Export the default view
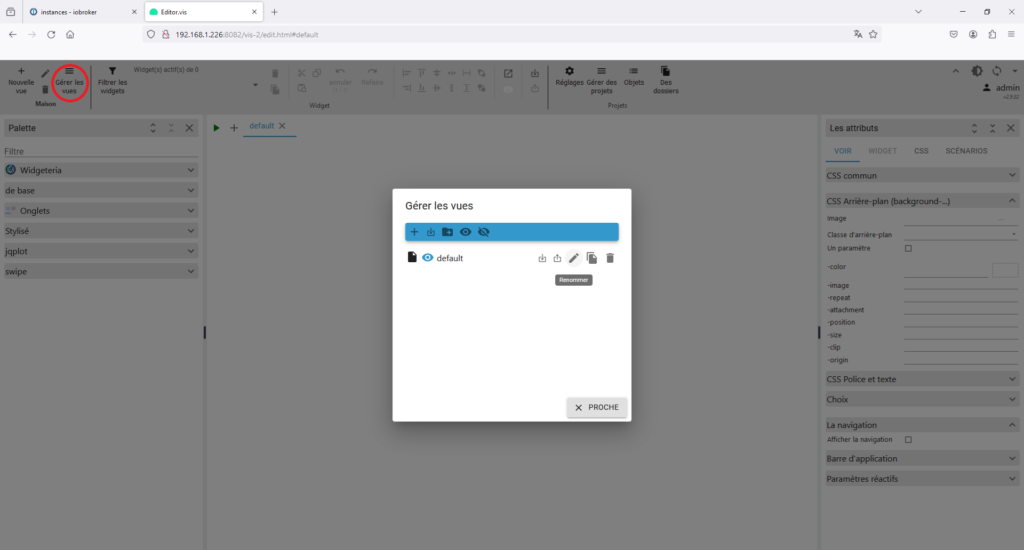This screenshot has height=550, width=1024. click(557, 258)
